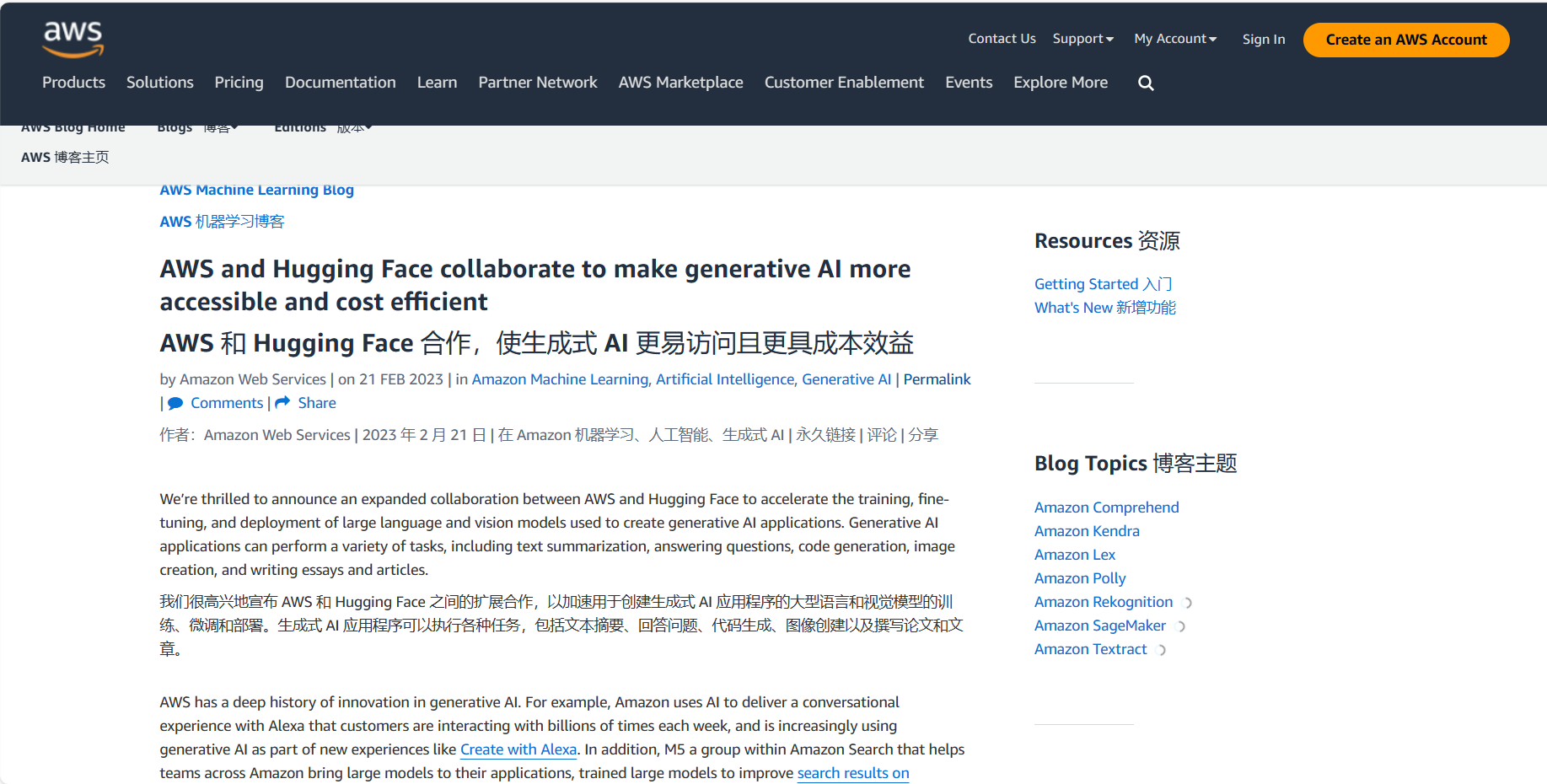The width and height of the screenshot is (1547, 784).
Task: Open the Contact Us link
Action: coord(1002,39)
